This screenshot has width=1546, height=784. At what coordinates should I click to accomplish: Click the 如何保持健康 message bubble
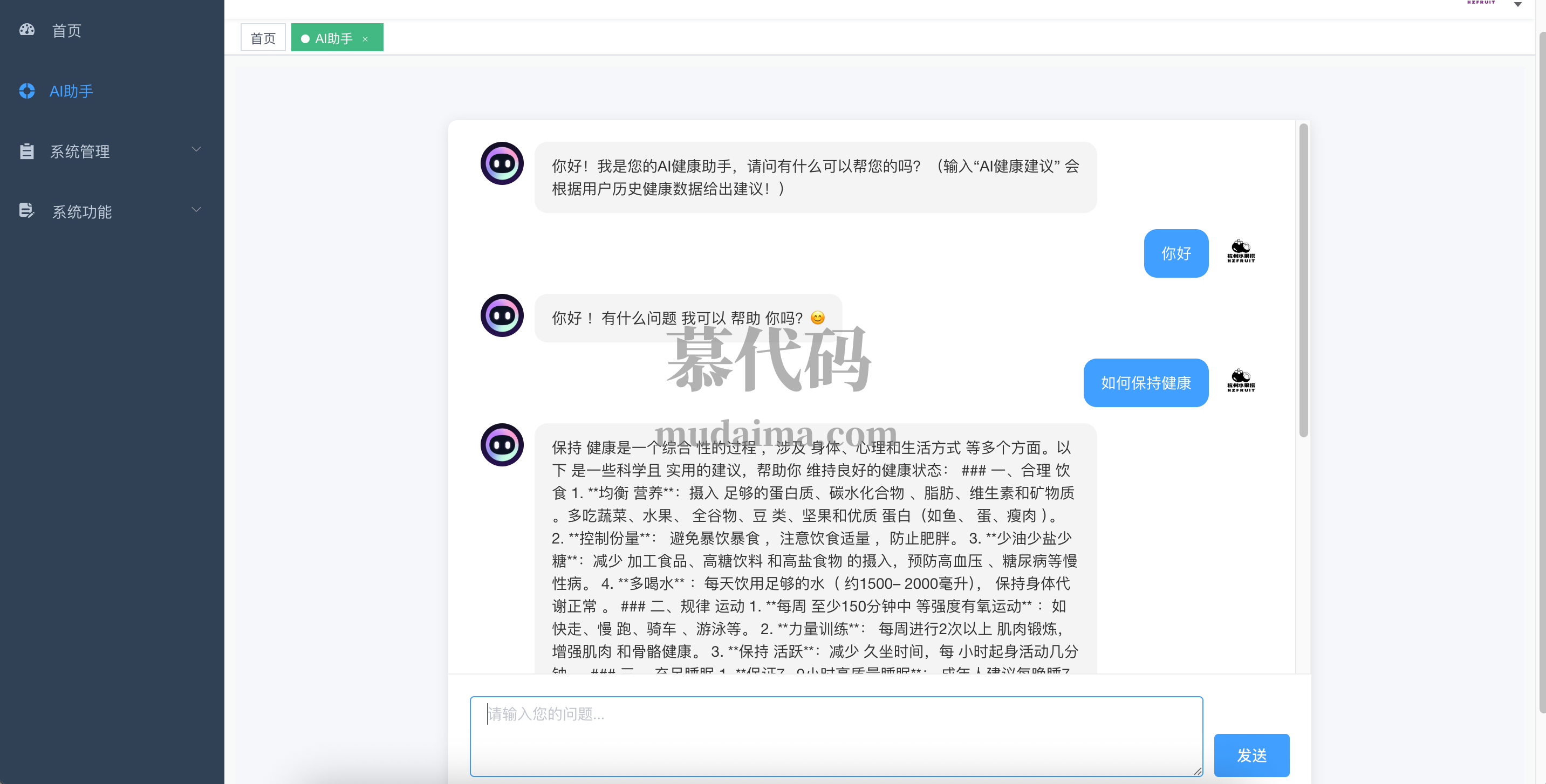click(x=1145, y=383)
